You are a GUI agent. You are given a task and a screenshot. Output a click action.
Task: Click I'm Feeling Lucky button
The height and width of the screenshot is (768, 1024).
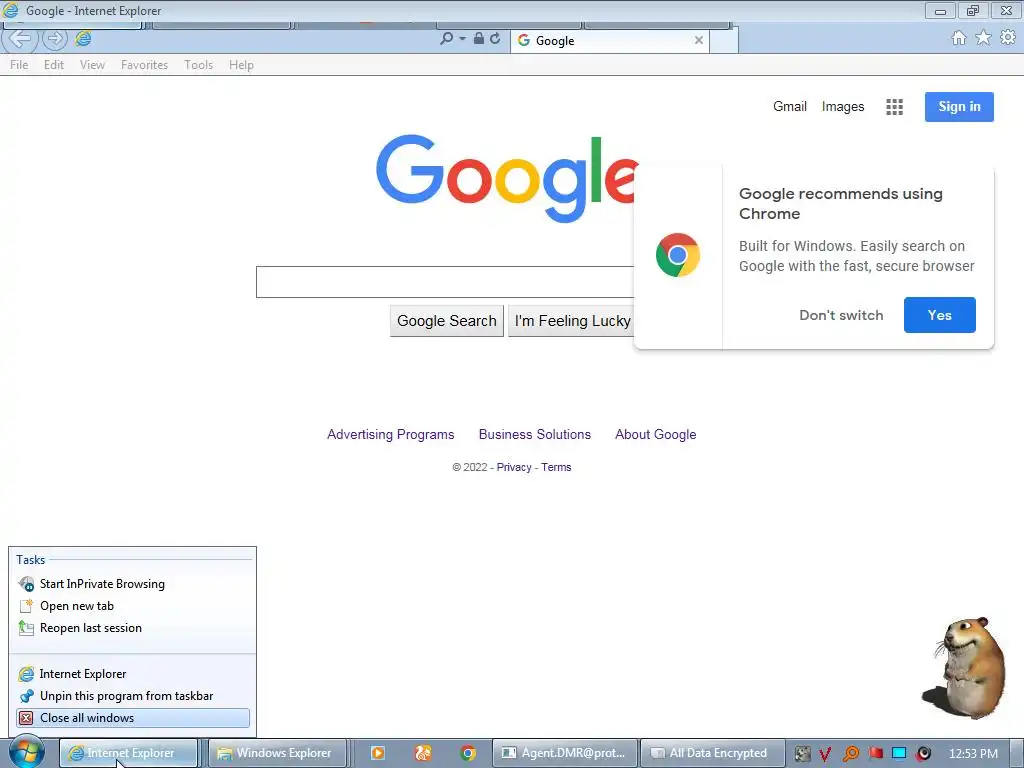point(571,321)
